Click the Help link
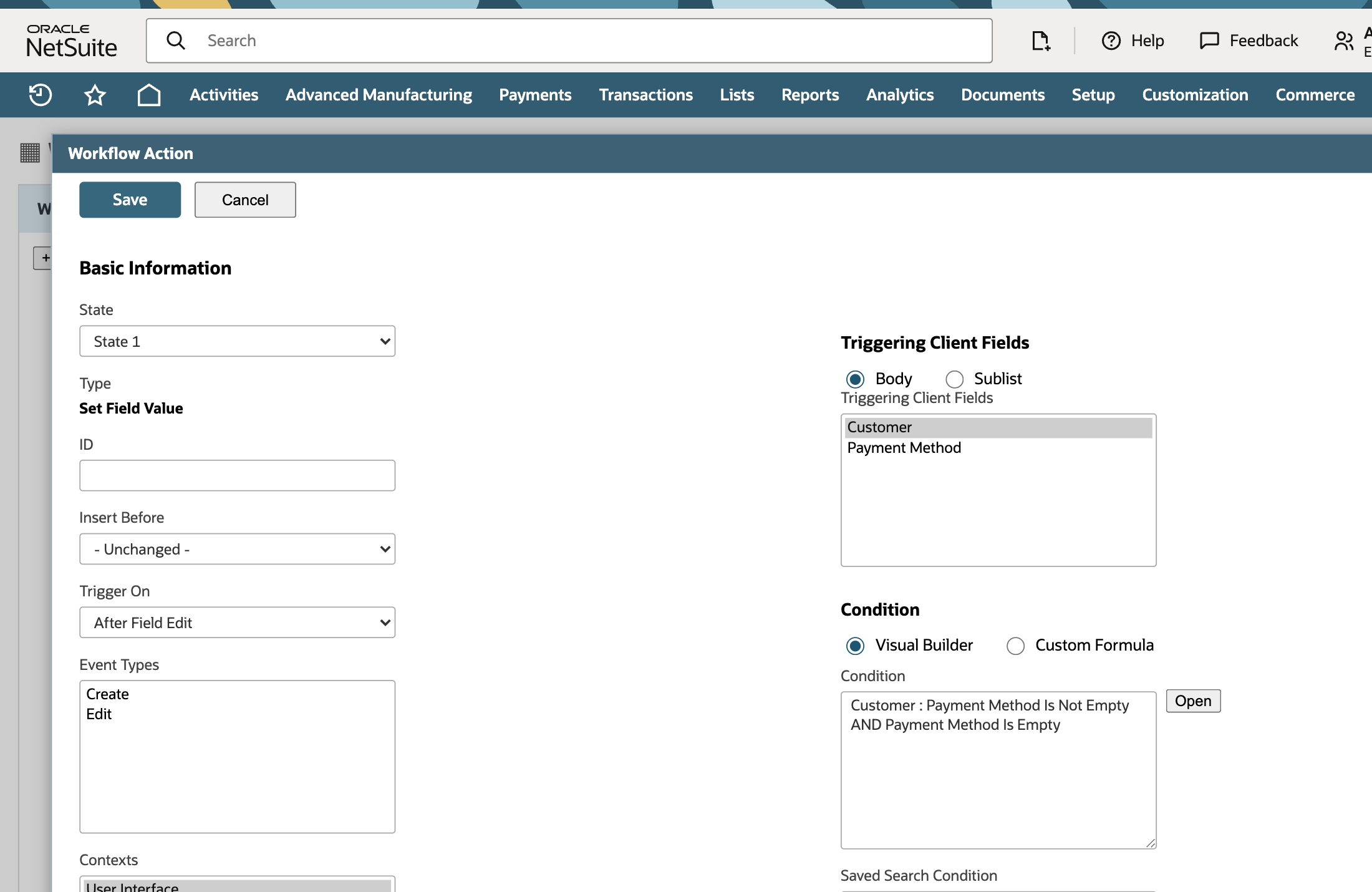 coord(1147,41)
